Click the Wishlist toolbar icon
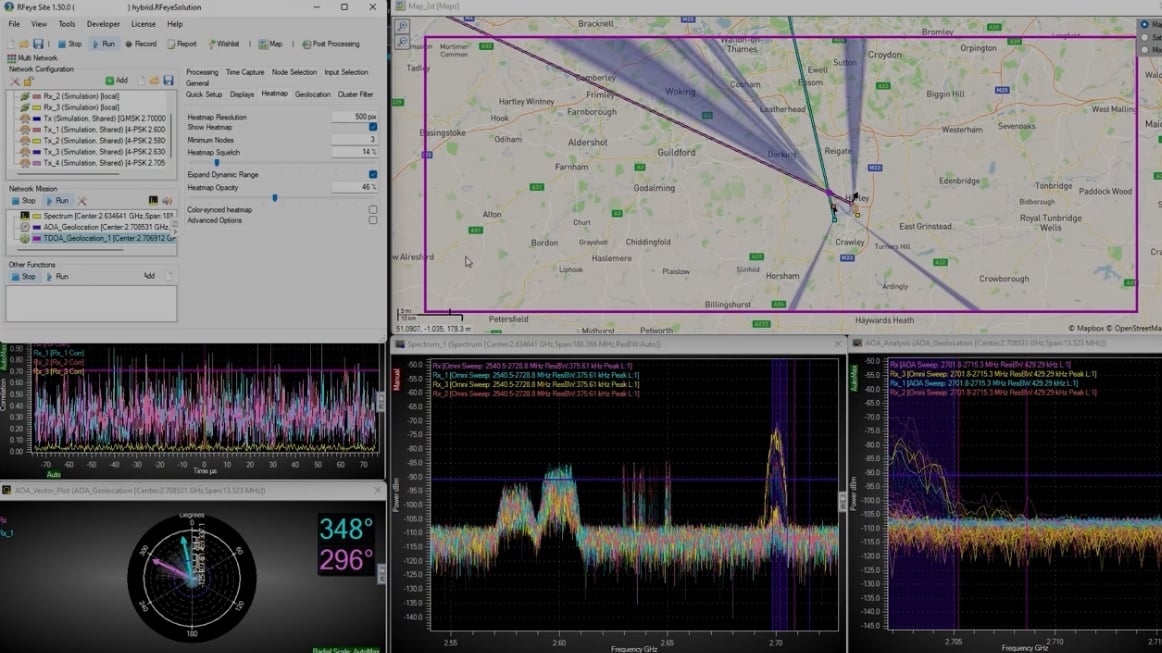The width and height of the screenshot is (1162, 653). (222, 44)
